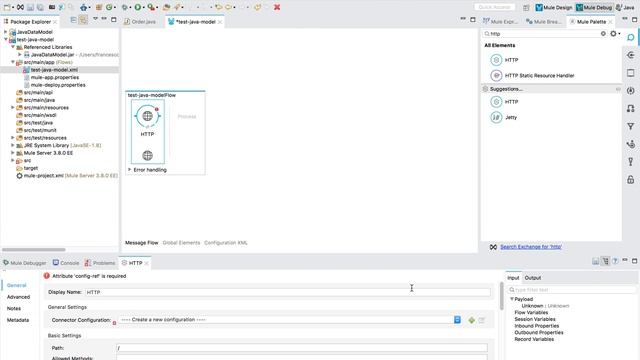Viewport: 640px width, 360px height.
Task: Clear the palette search field with the X icon
Action: (x=603, y=34)
